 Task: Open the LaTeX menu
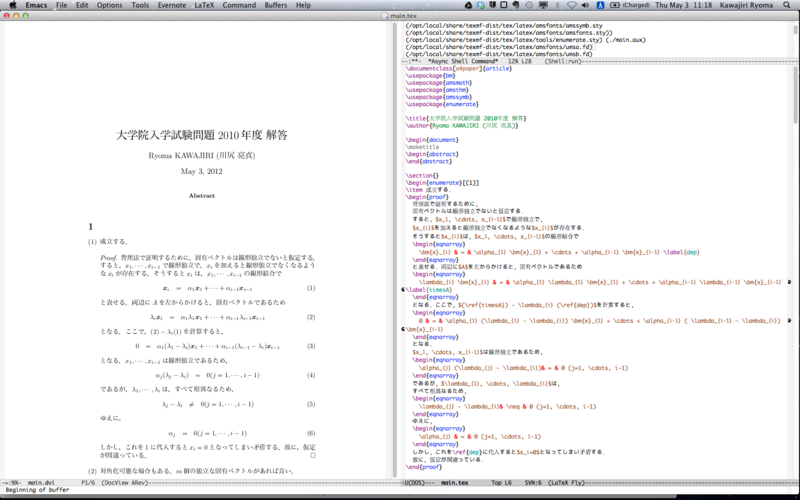click(204, 5)
